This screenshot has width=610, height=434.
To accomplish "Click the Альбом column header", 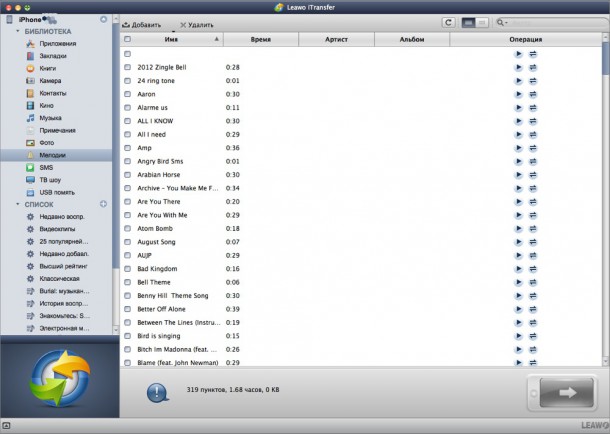I will tap(412, 39).
